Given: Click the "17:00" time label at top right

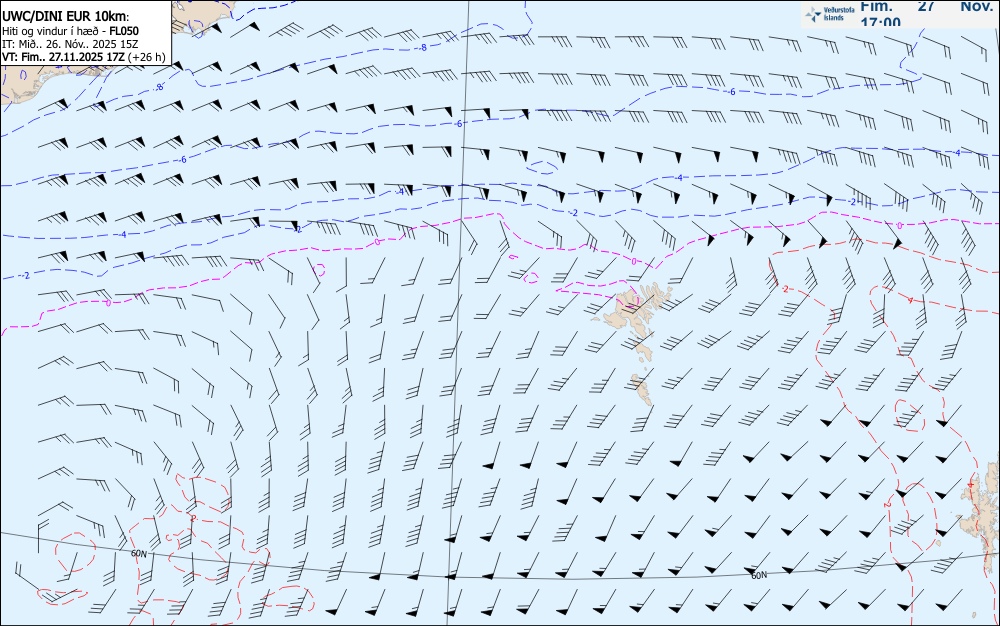Looking at the screenshot, I should [x=881, y=22].
